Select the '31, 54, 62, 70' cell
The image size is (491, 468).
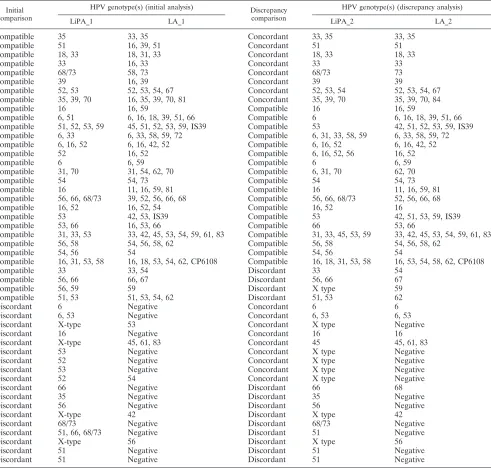(x=150, y=172)
